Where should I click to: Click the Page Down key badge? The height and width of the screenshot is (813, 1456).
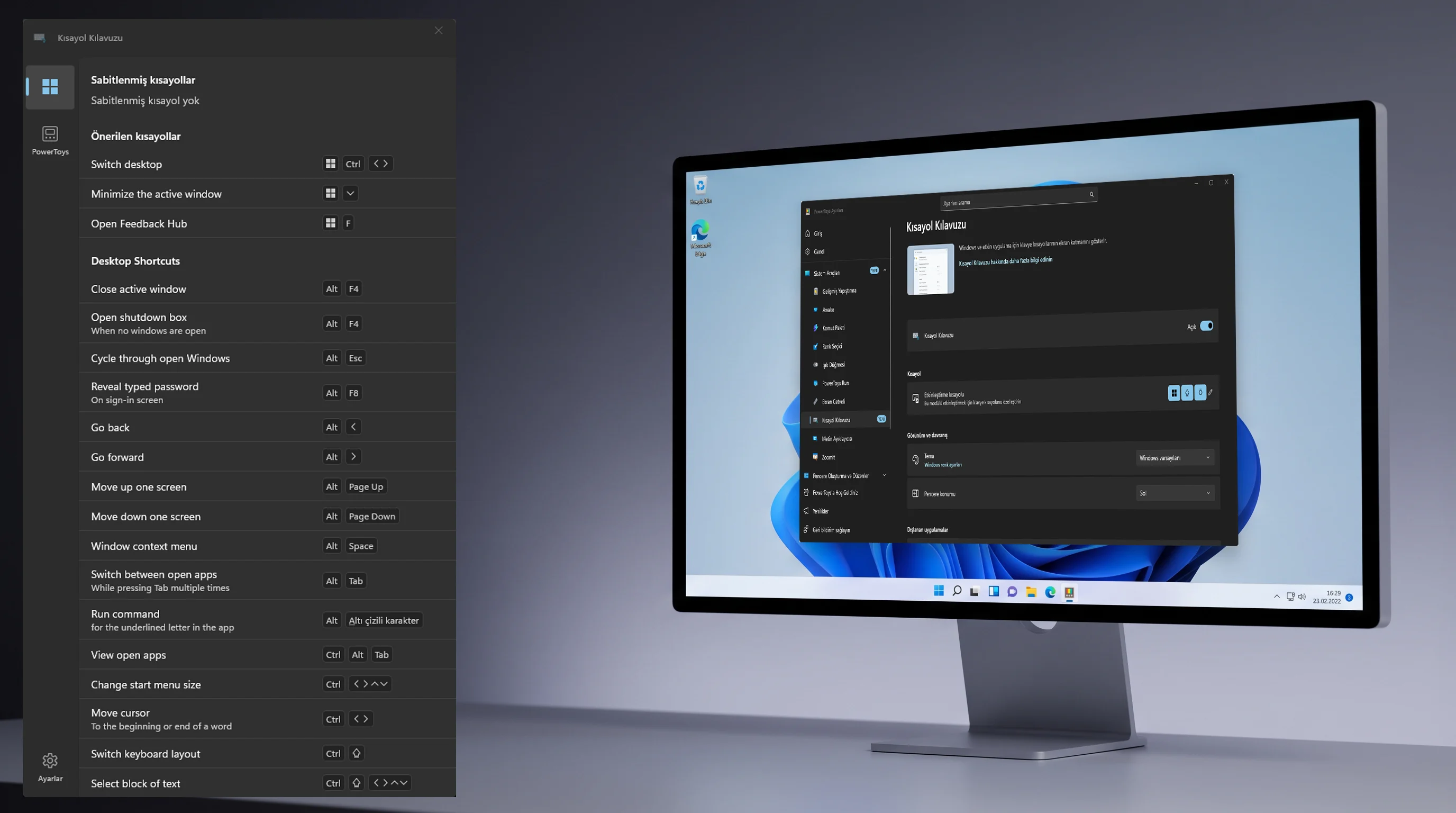click(372, 516)
